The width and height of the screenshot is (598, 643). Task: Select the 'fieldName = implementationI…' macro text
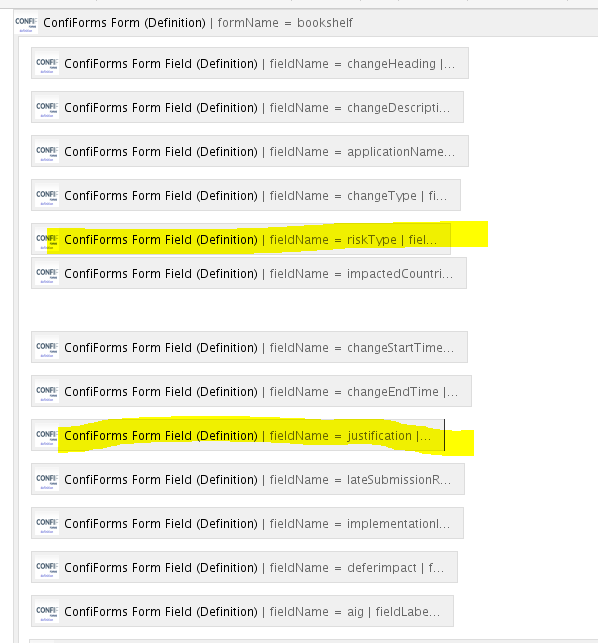[360, 524]
